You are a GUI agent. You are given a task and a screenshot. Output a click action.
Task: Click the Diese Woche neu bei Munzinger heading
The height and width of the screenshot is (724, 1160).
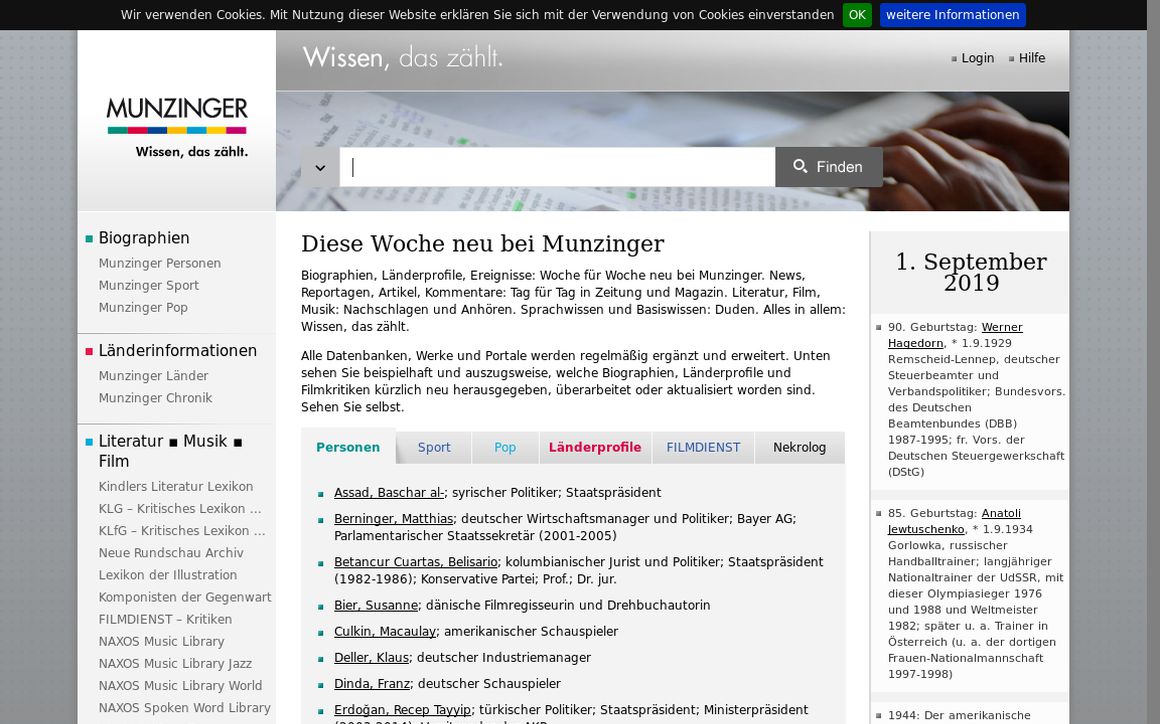(x=482, y=243)
